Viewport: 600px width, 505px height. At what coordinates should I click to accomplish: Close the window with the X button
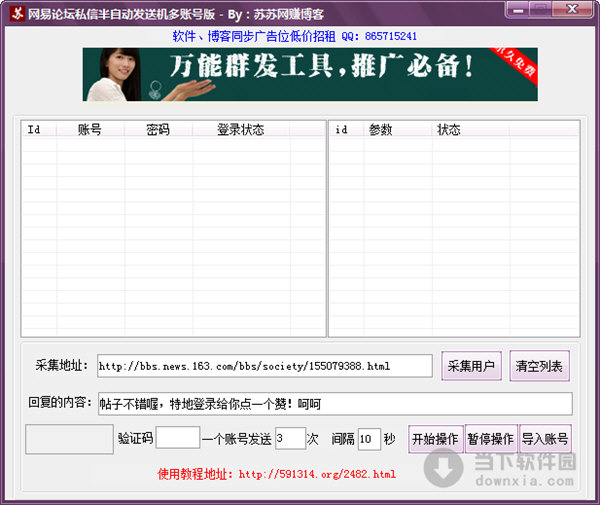pos(572,10)
